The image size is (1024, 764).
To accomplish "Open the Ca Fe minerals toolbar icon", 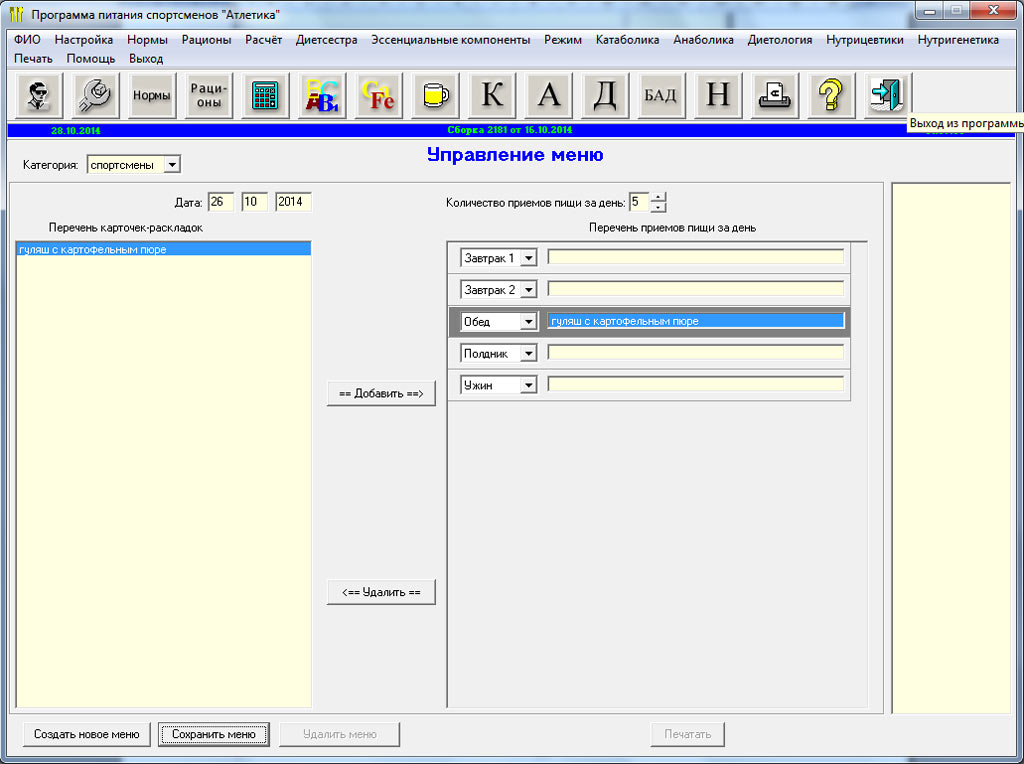I will click(379, 95).
